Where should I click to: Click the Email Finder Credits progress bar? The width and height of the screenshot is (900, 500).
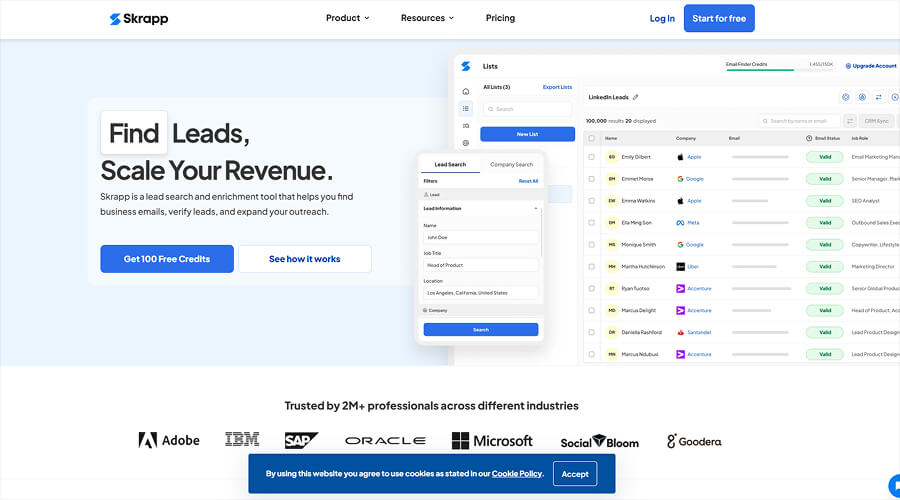[x=760, y=70]
